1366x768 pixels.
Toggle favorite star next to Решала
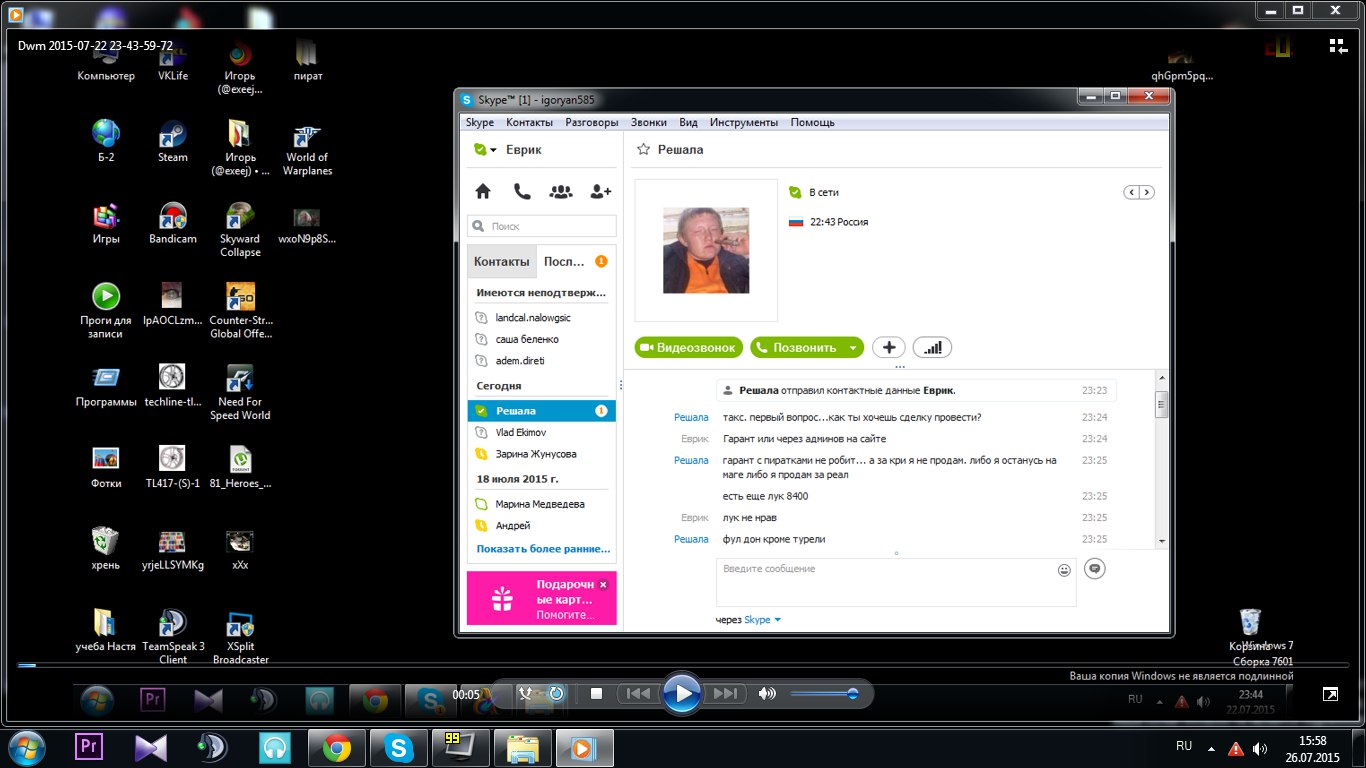click(x=643, y=150)
